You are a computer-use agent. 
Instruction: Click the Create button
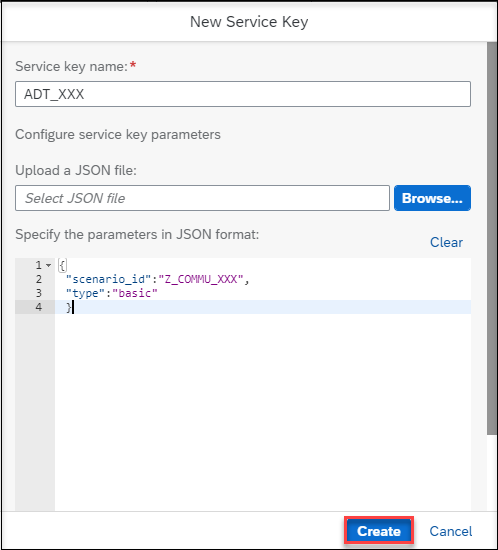click(379, 531)
